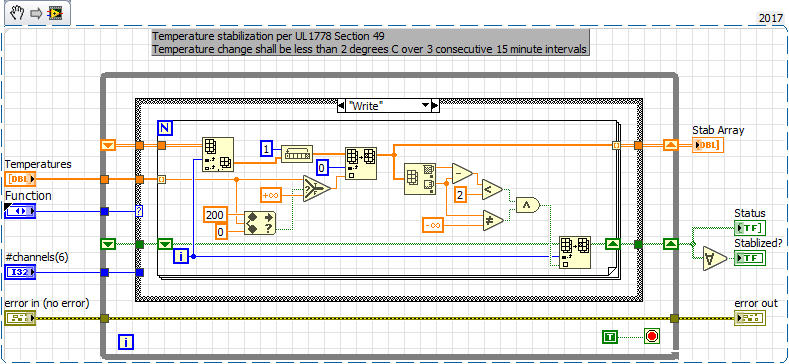
Task: Click the error out cluster terminal
Action: [x=749, y=318]
